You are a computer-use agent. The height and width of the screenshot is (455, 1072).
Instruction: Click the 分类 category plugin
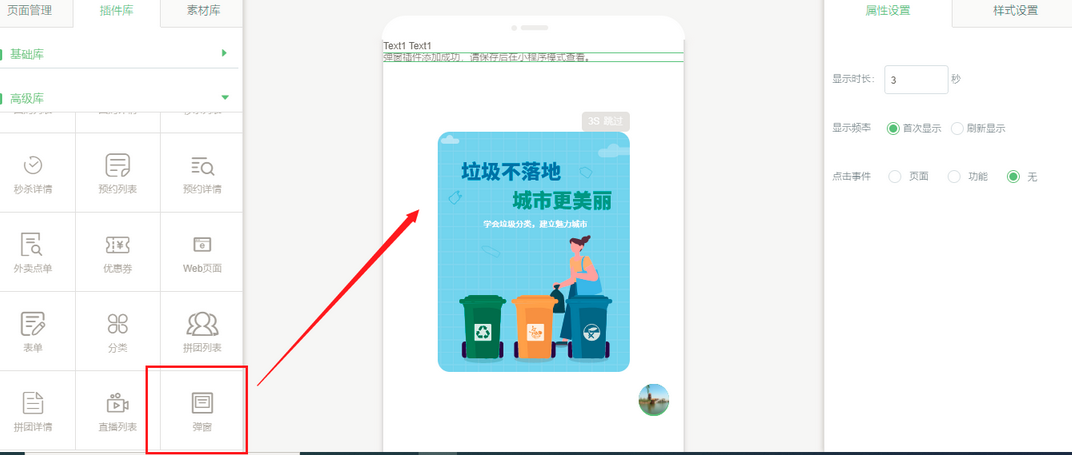coord(118,331)
